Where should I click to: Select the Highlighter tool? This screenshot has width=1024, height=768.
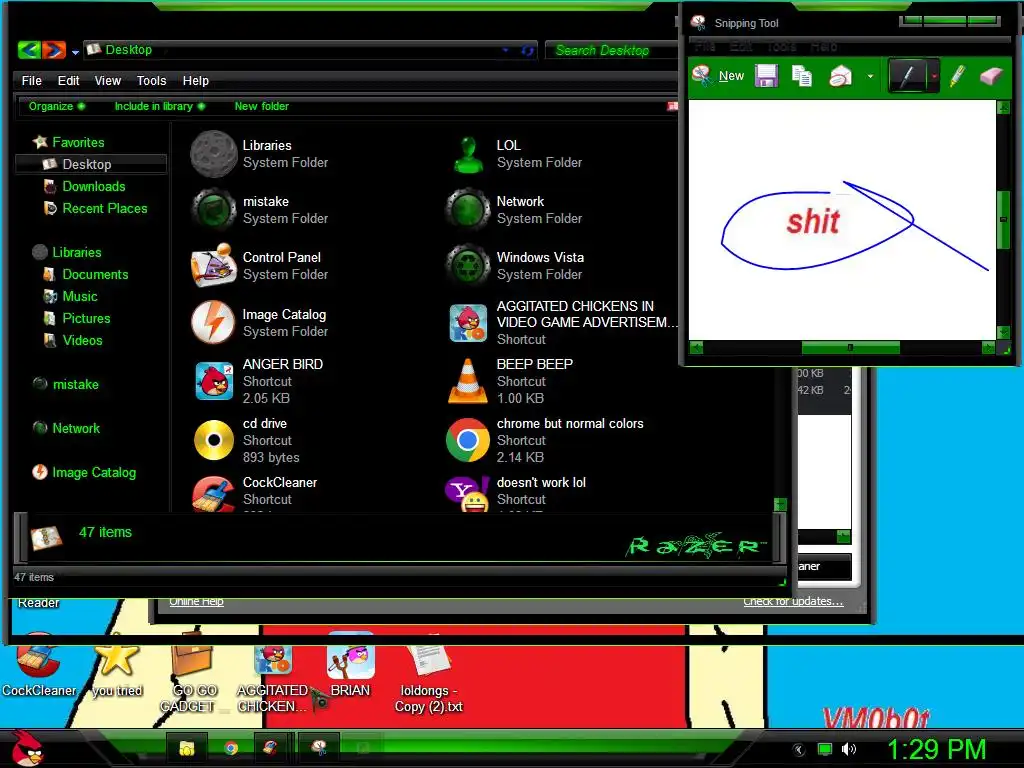(957, 76)
